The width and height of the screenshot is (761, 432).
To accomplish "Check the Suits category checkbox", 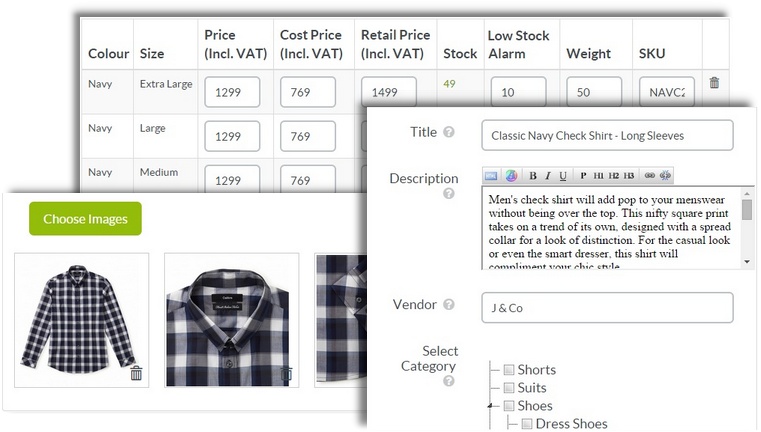I will 509,388.
